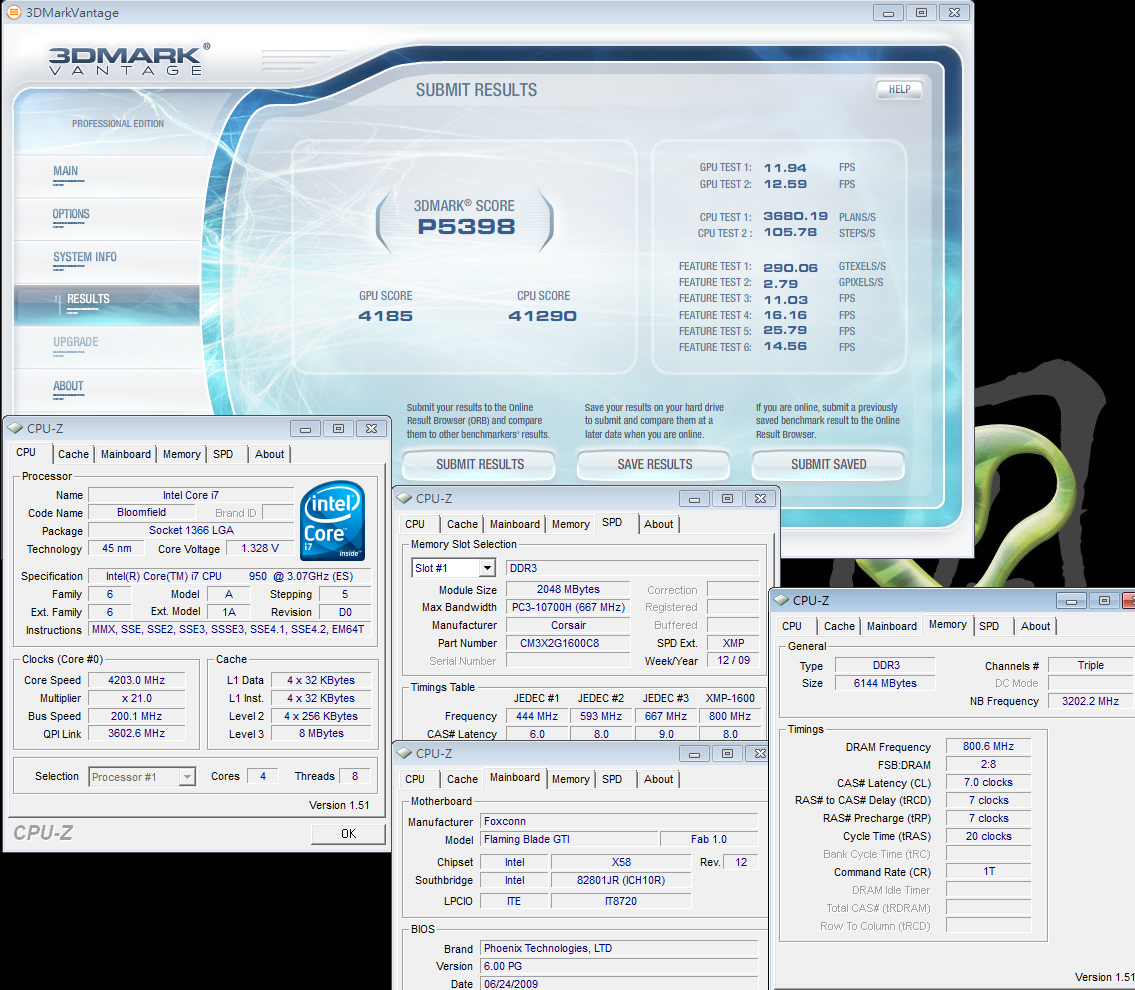Click BIOS Brand "Phoenix Technologies, LTD"

[620, 948]
